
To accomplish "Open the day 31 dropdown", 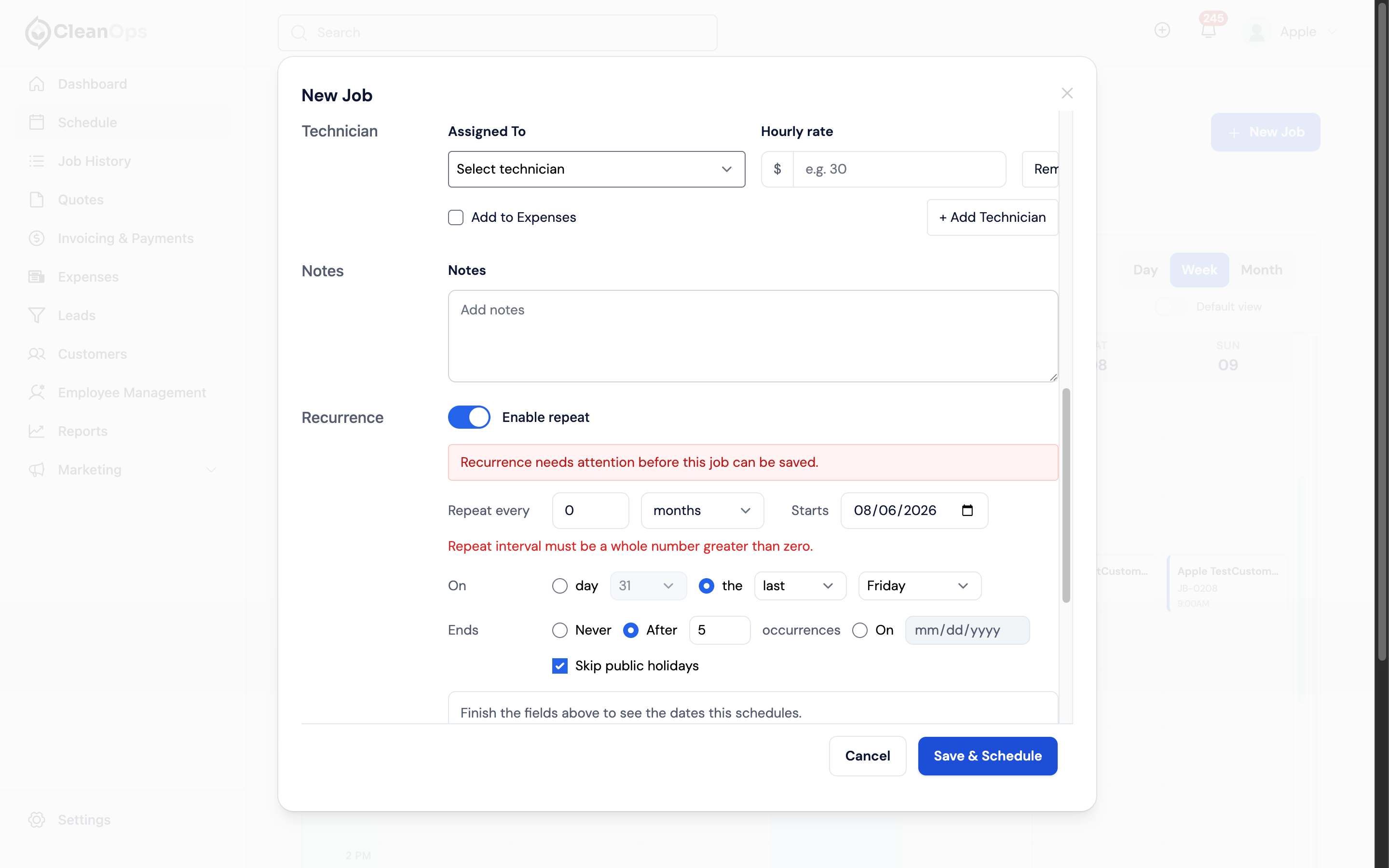I will pyautogui.click(x=648, y=585).
